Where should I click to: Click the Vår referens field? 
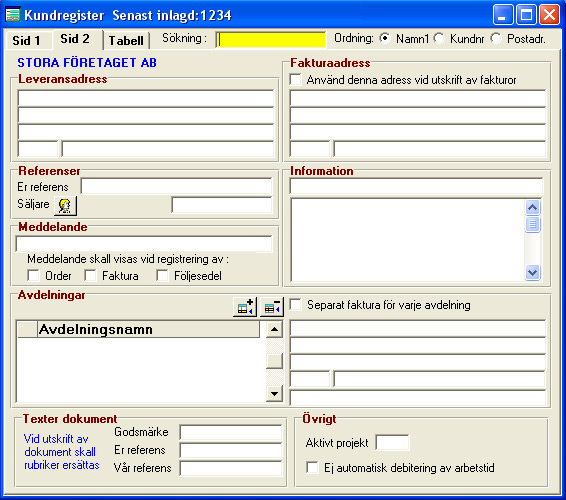point(231,468)
